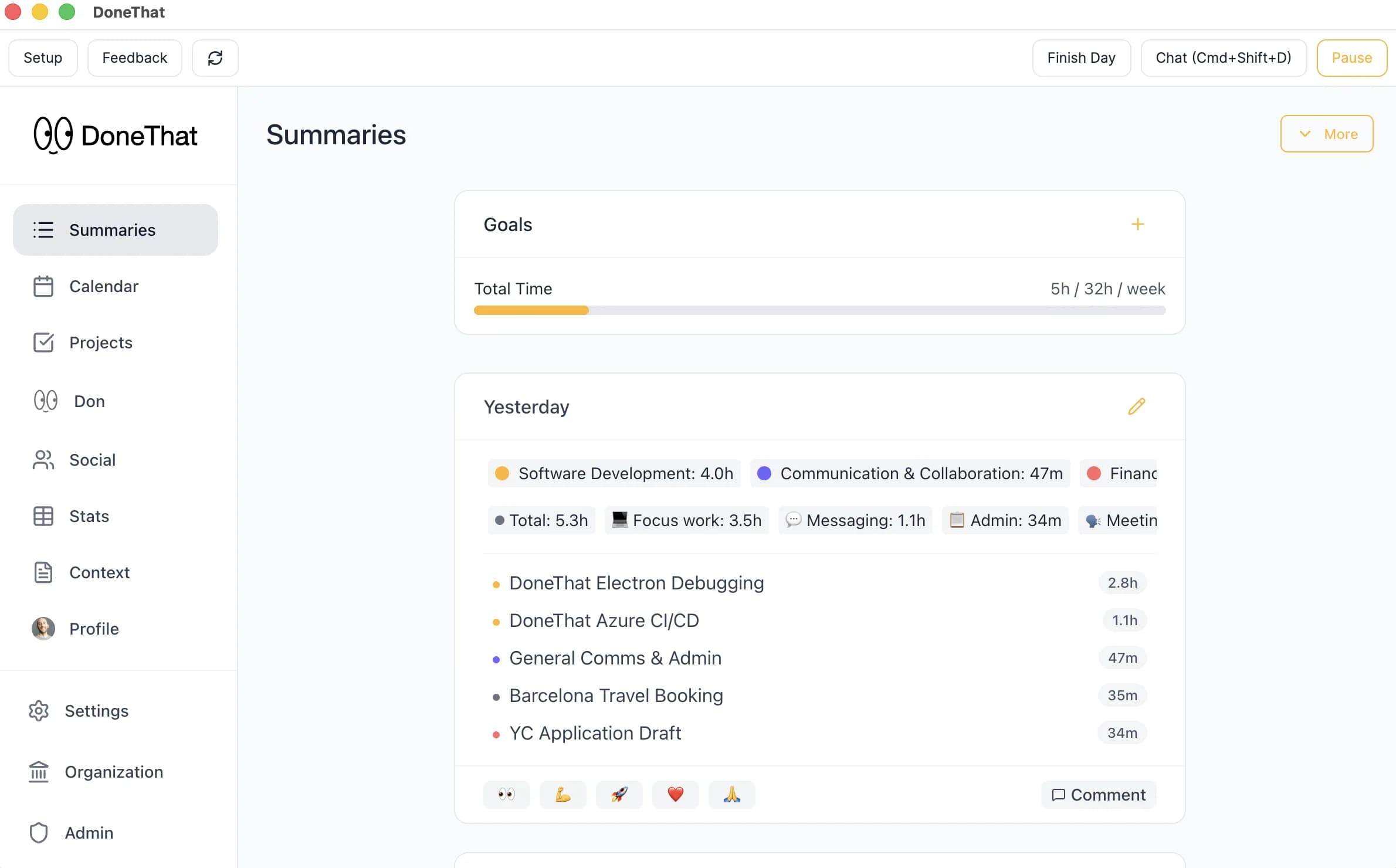This screenshot has width=1396, height=868.
Task: Select the DoneThat Azure CI/CD entry
Action: tap(604, 621)
